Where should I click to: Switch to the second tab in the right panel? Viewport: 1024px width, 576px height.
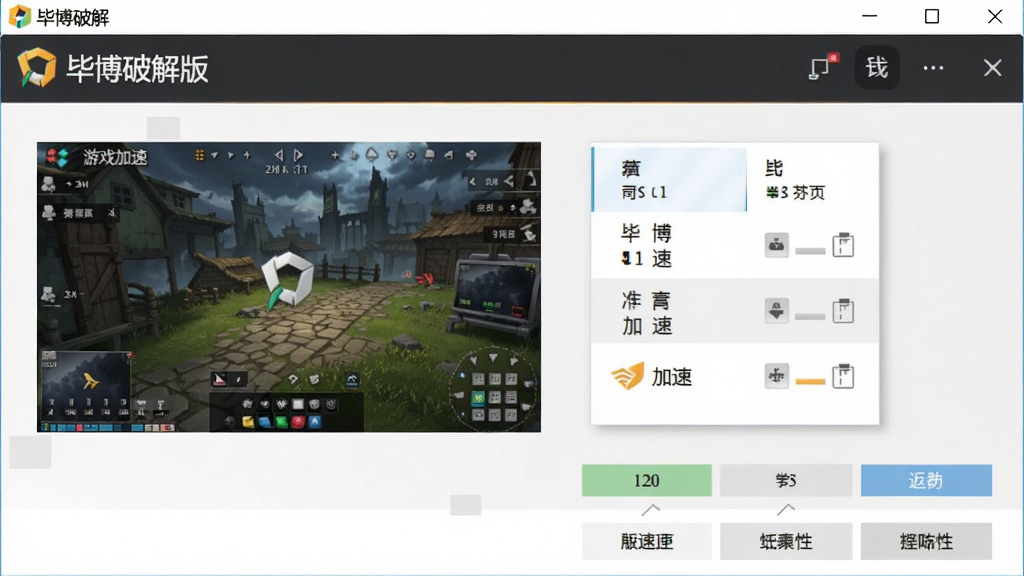pyautogui.click(x=812, y=179)
